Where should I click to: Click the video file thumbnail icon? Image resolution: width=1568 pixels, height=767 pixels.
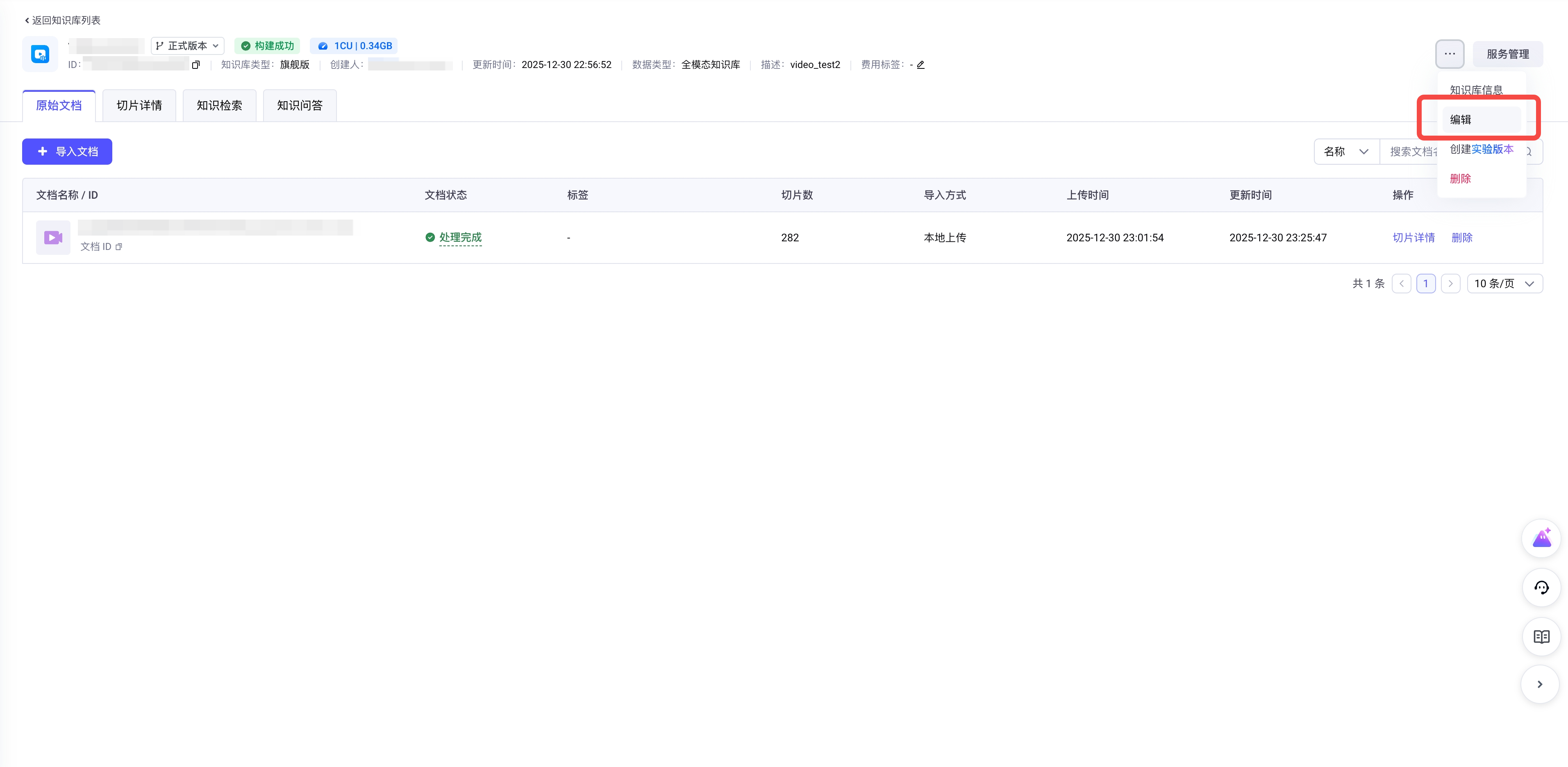[53, 238]
